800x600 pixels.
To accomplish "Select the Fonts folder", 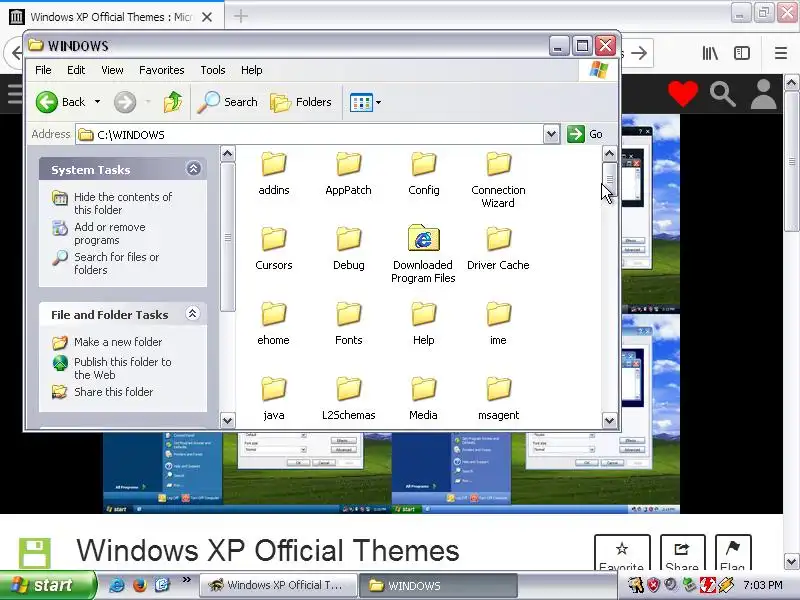I will [x=348, y=324].
